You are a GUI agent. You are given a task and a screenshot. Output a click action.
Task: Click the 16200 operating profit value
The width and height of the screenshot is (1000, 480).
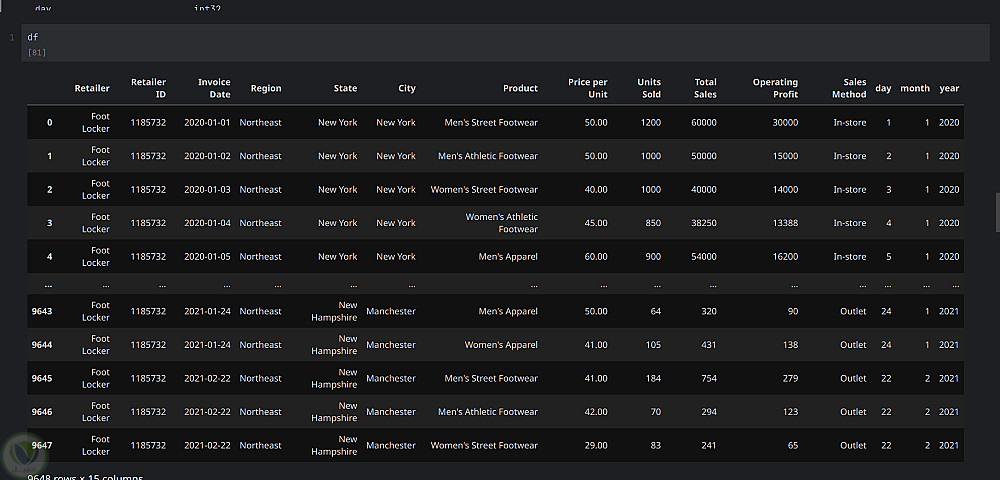click(785, 257)
